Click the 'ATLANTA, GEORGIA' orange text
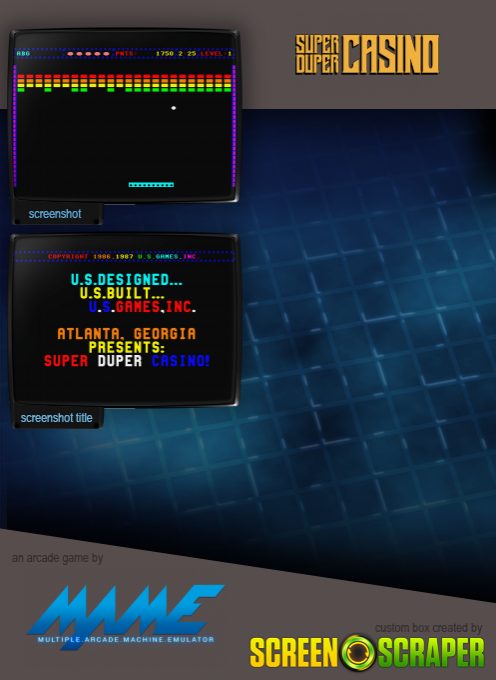The image size is (496, 680). point(127,333)
